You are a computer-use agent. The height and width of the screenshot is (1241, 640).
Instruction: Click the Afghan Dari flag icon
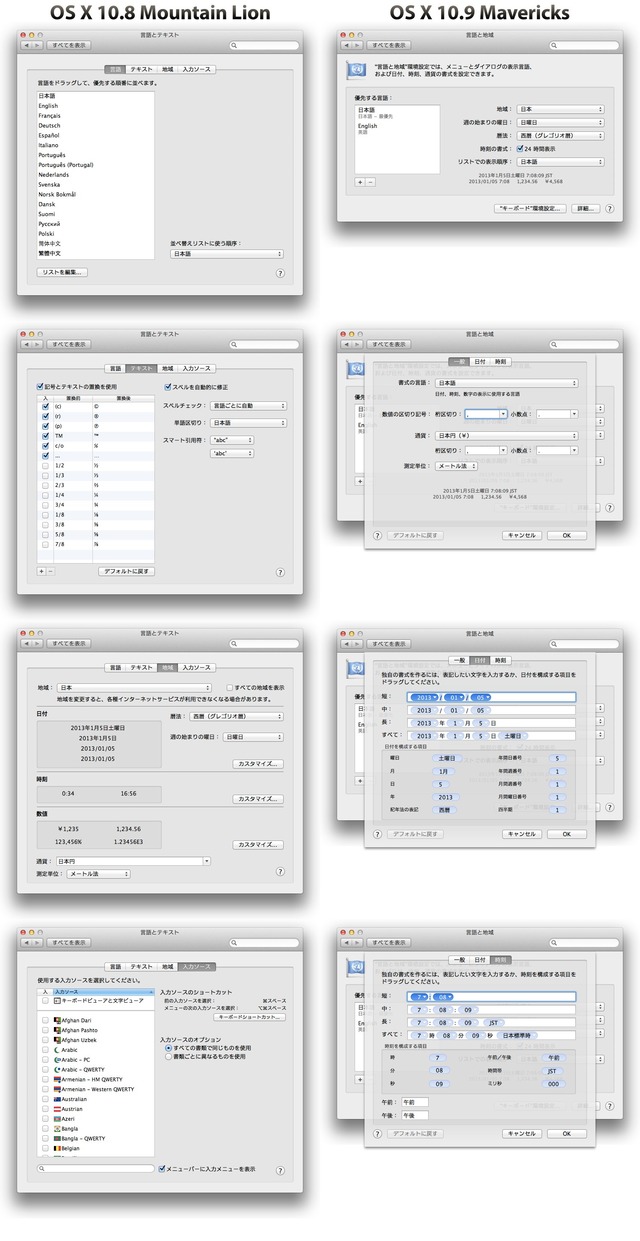coord(58,1020)
